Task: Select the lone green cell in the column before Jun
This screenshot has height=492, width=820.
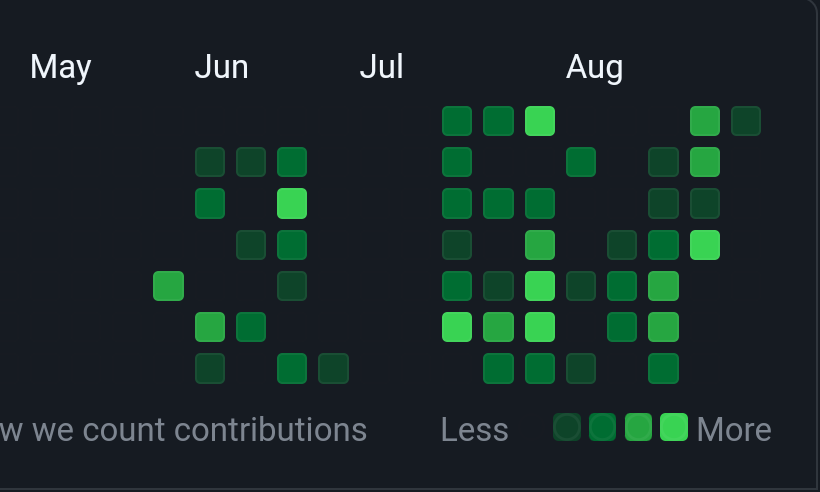Action: tap(168, 286)
